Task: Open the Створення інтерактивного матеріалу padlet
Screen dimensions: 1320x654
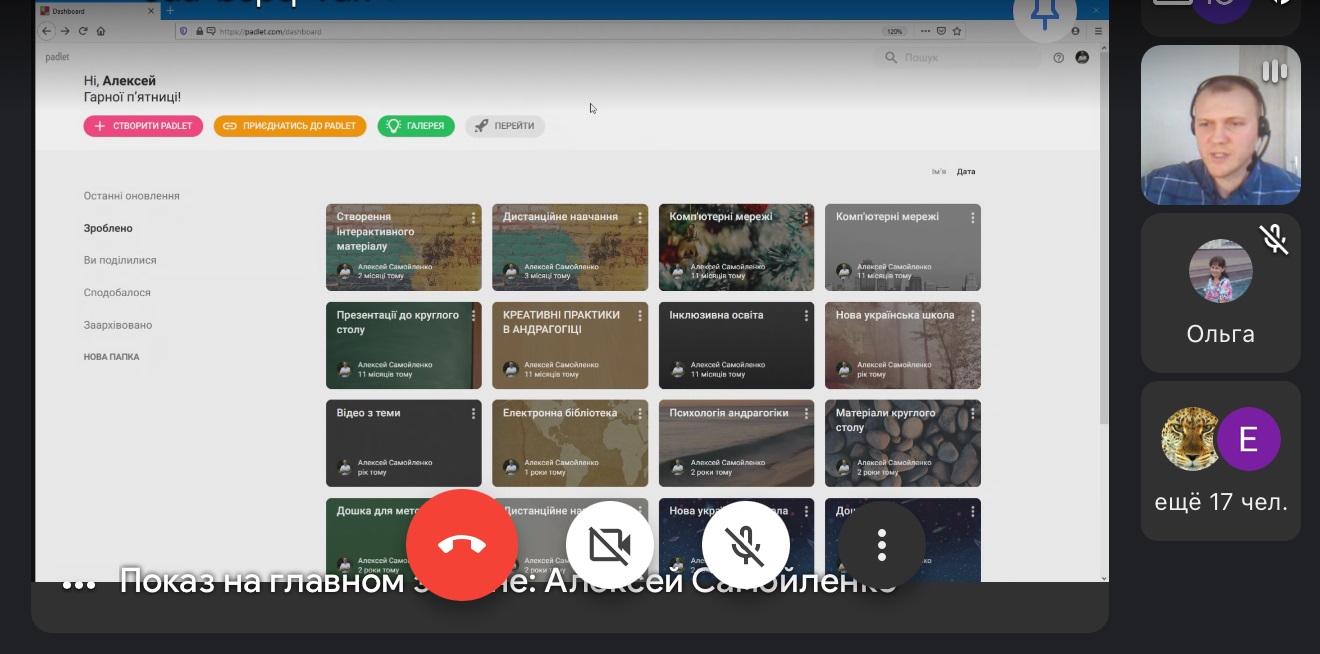Action: click(x=404, y=247)
